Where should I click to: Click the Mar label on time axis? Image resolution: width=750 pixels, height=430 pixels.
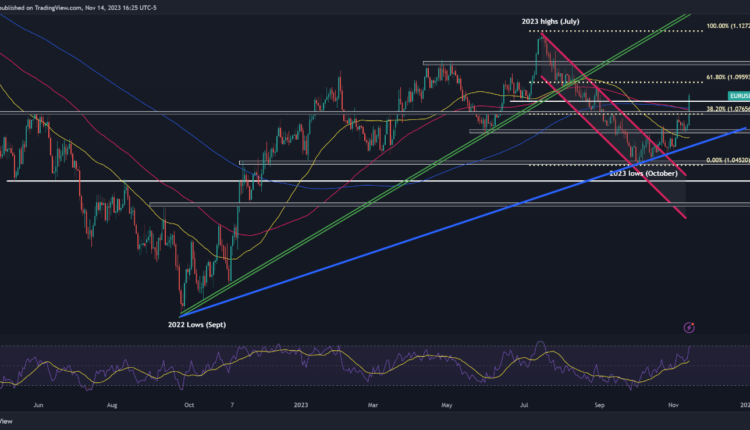pyautogui.click(x=374, y=407)
